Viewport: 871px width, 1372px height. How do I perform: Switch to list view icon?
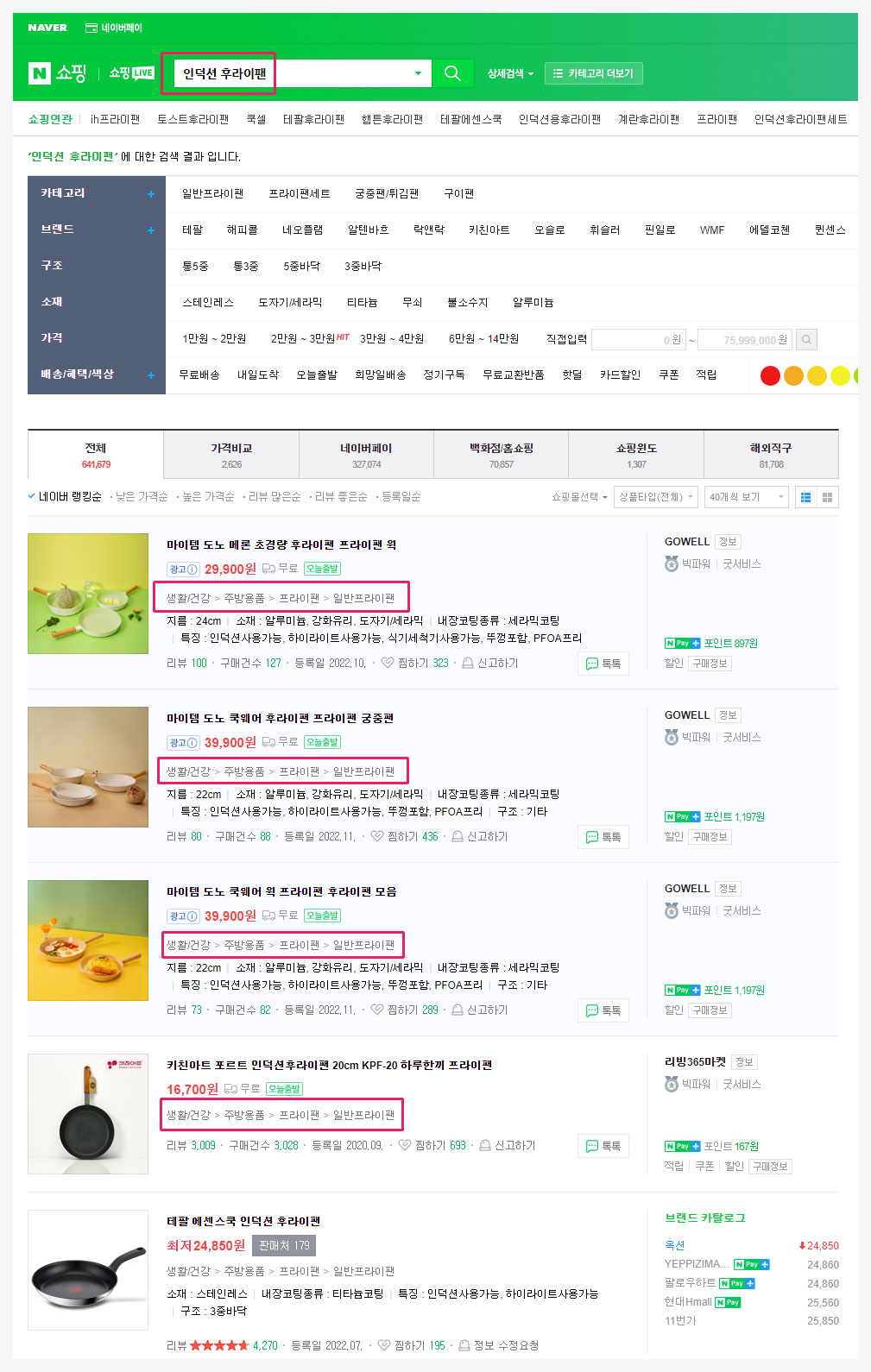[x=805, y=497]
